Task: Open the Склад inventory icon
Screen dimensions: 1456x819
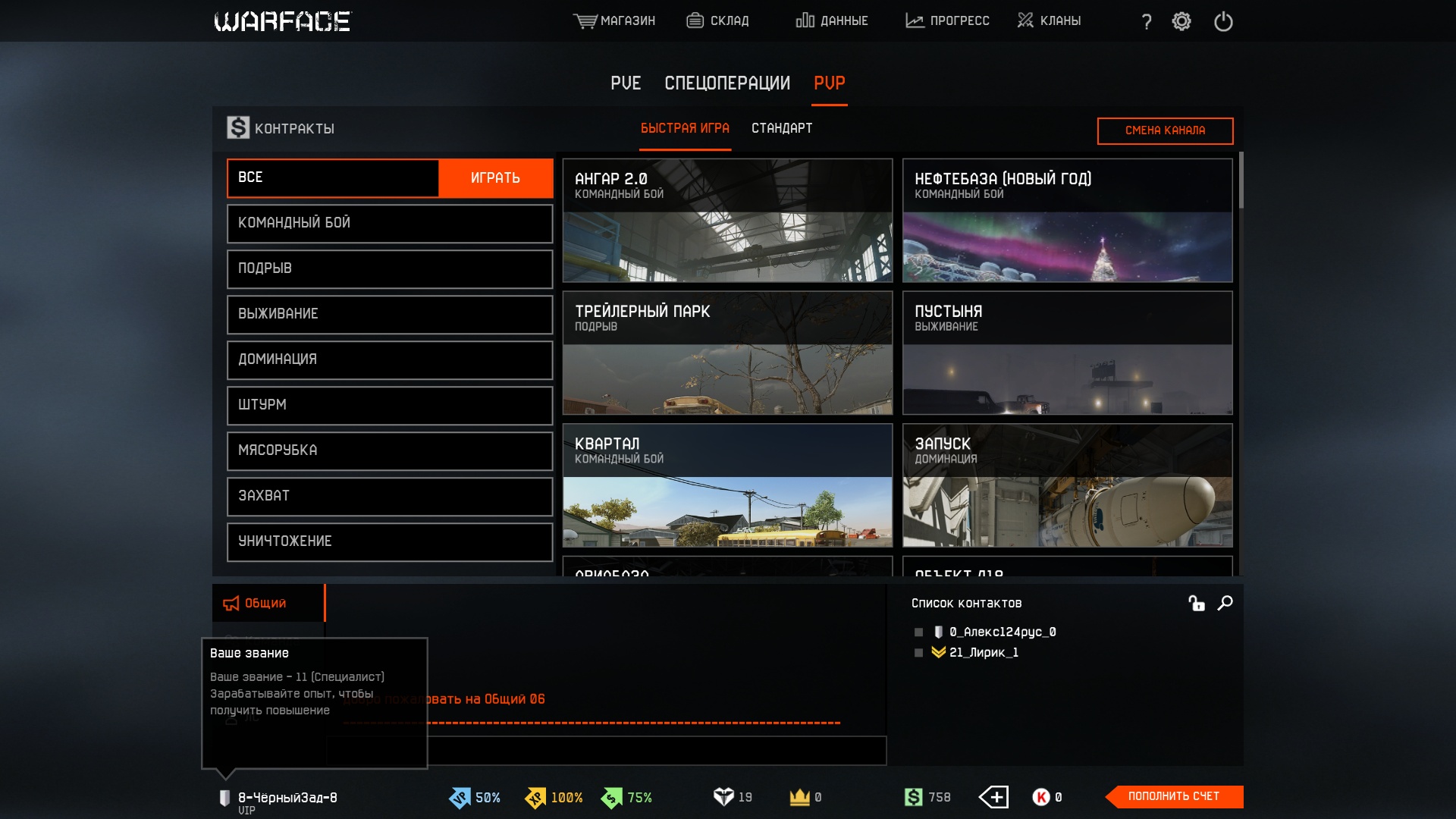Action: point(695,20)
